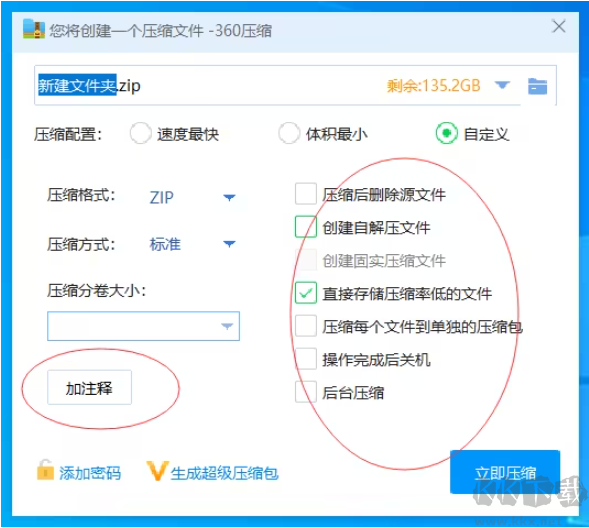Select the 体积最小 radio option
The image size is (589, 528).
pos(289,133)
